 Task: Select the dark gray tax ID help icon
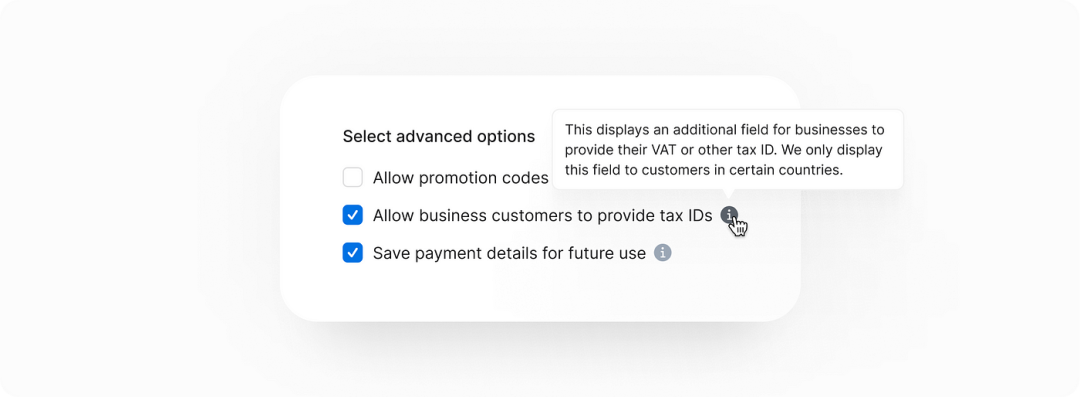click(x=729, y=215)
